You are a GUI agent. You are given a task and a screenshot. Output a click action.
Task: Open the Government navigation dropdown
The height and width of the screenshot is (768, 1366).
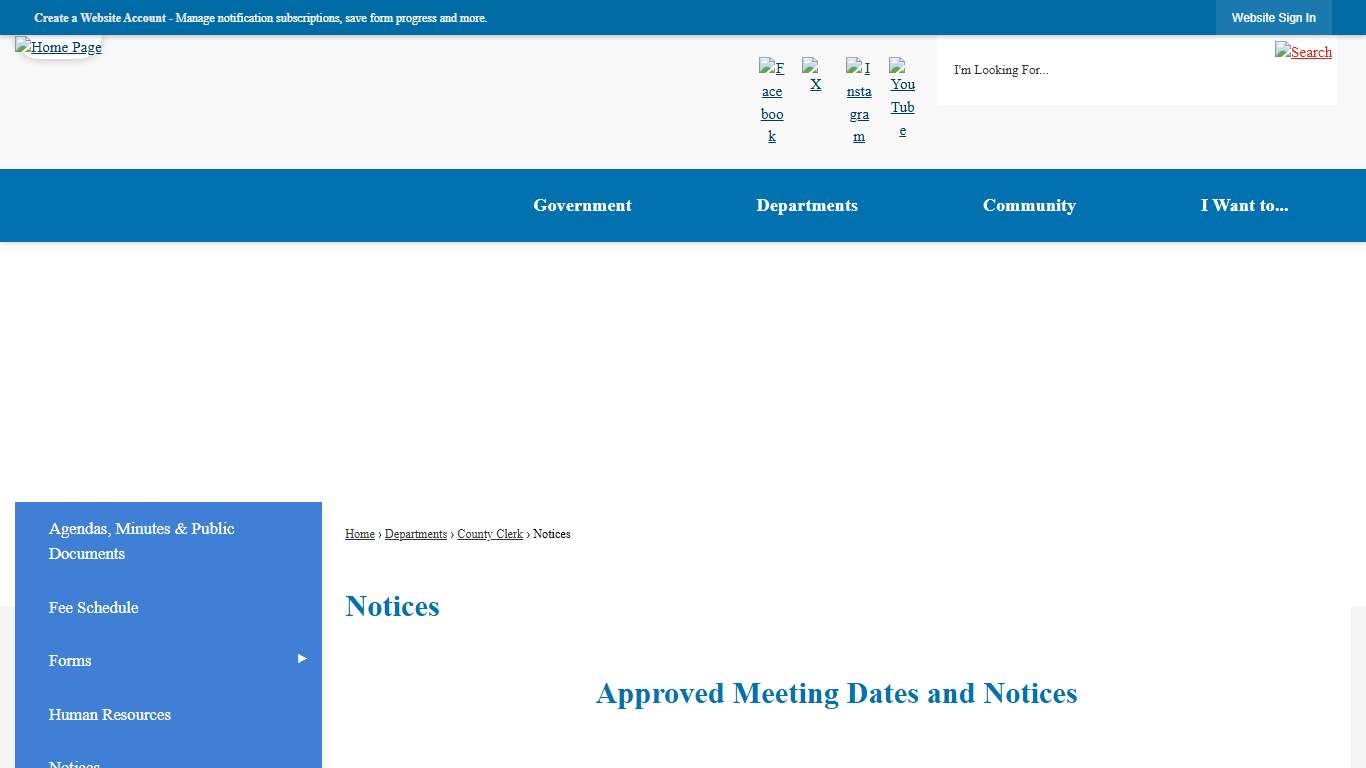[x=582, y=205]
